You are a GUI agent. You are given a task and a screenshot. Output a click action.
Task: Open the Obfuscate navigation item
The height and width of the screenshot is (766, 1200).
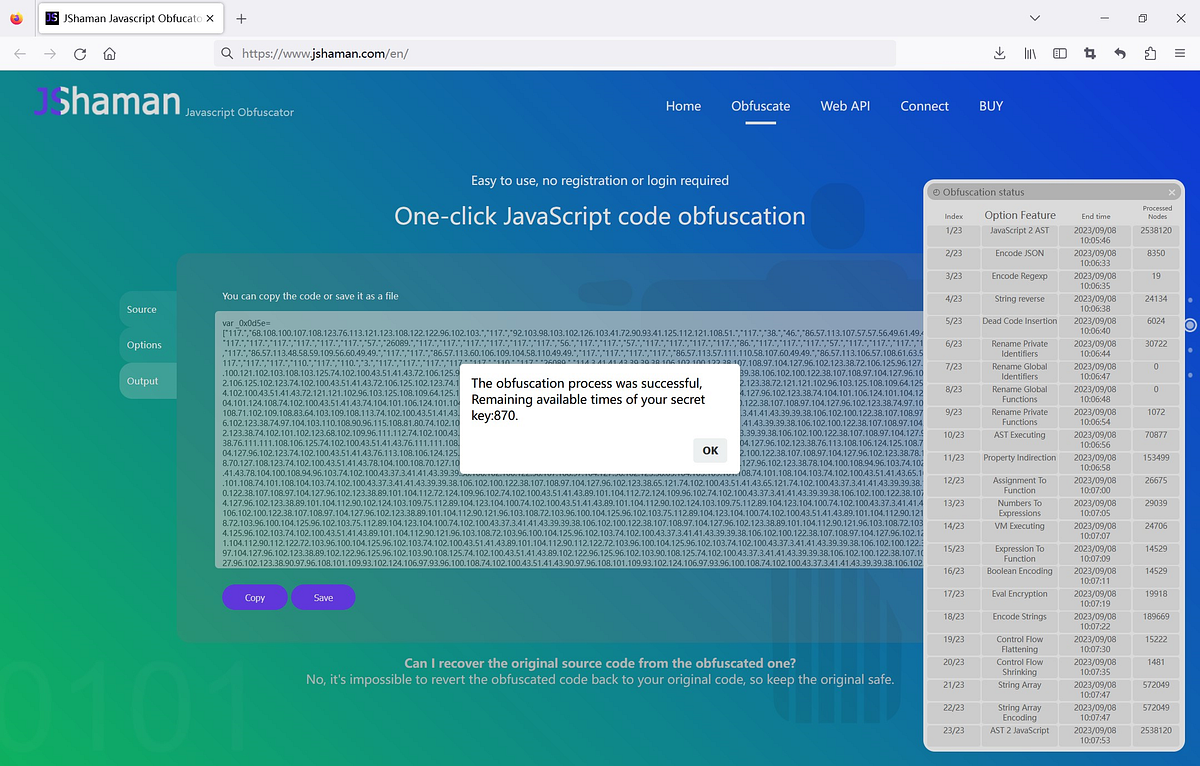point(760,105)
